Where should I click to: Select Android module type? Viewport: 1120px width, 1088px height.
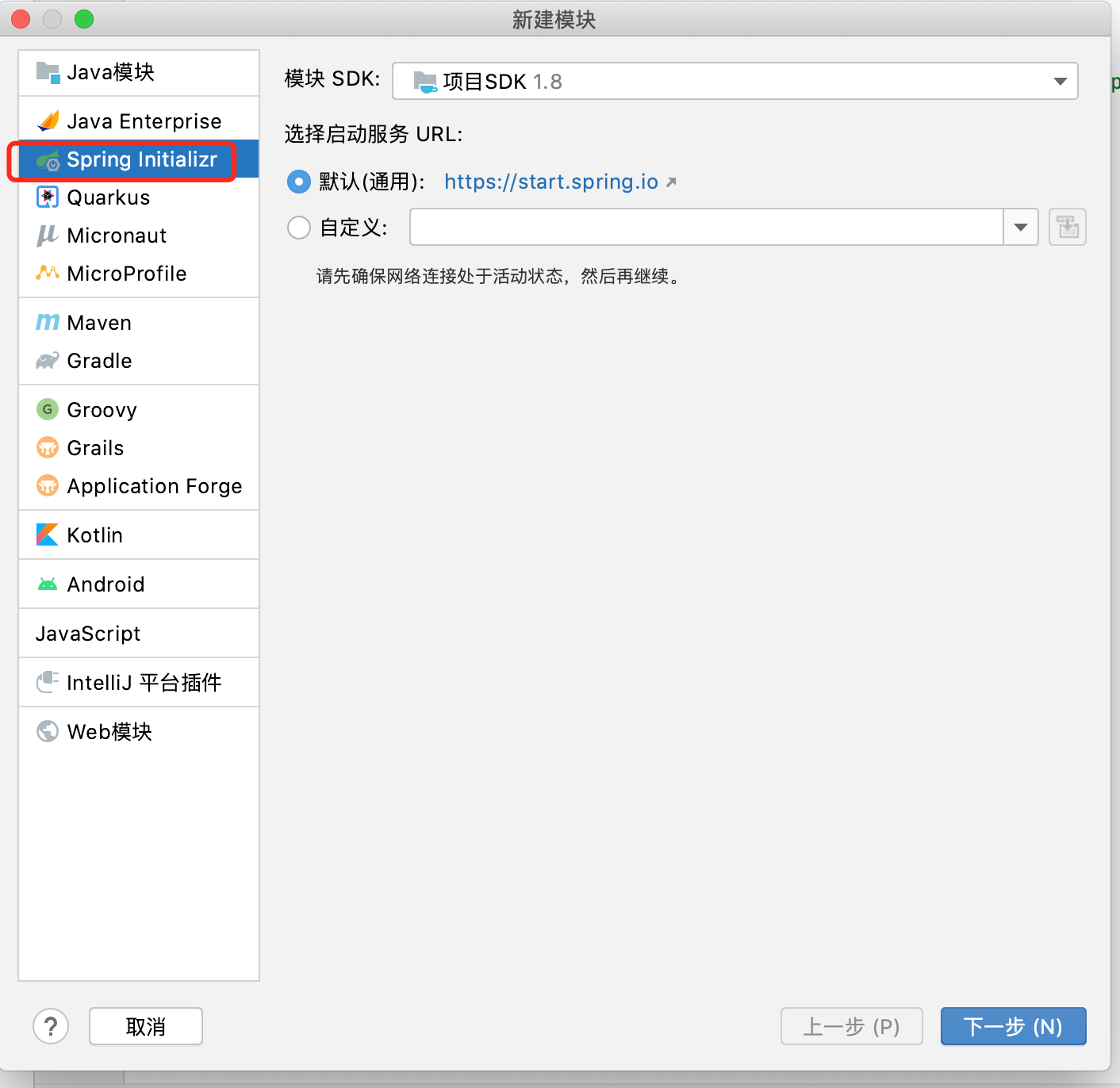point(139,584)
